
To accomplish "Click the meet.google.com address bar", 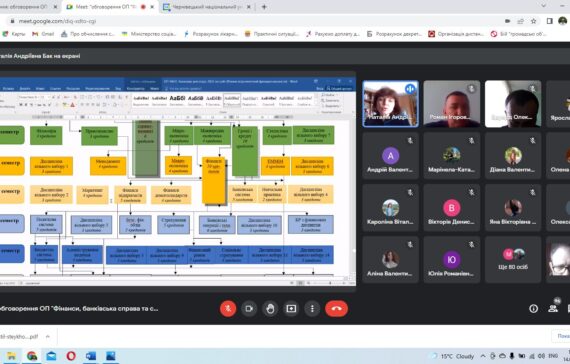I will coord(254,21).
